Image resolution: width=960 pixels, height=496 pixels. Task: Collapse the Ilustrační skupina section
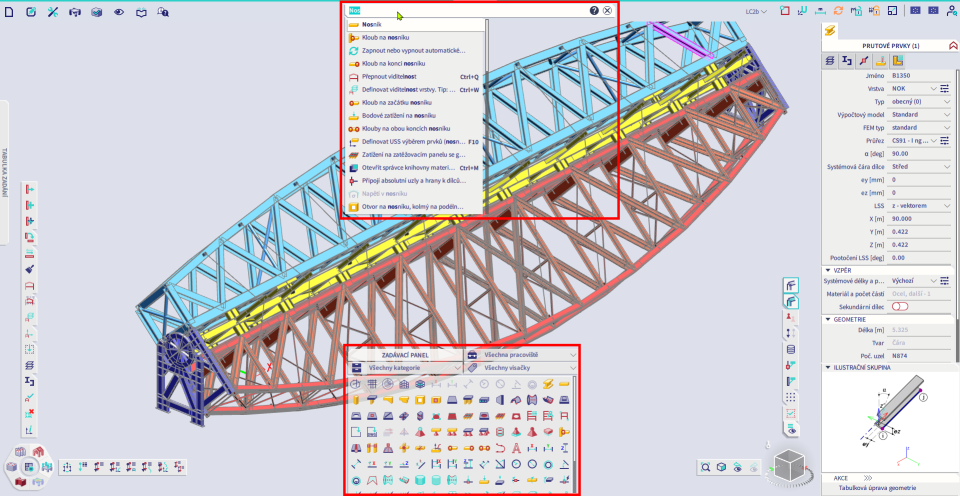pos(828,367)
